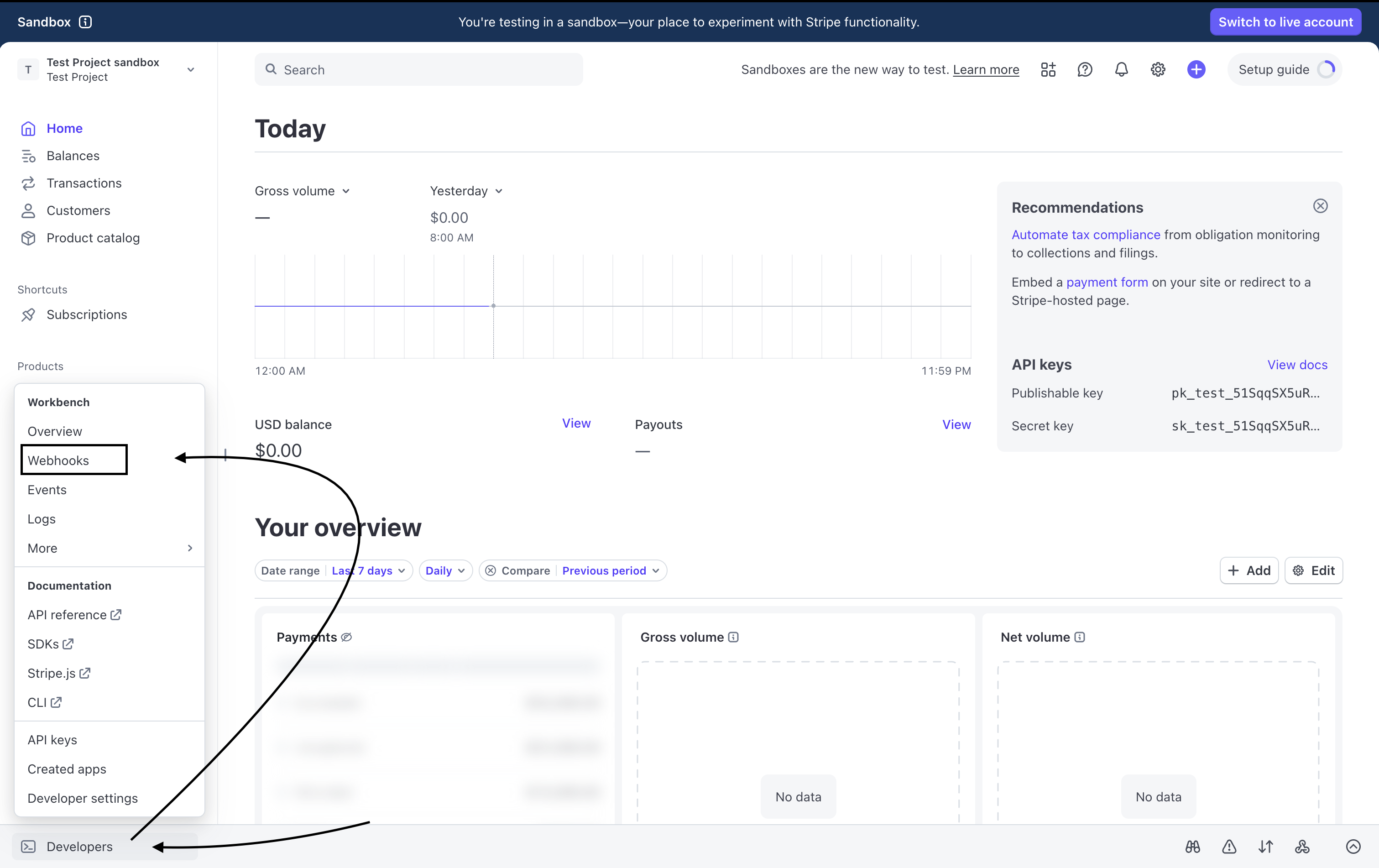
Task: Open the notifications bell icon
Action: click(x=1121, y=69)
